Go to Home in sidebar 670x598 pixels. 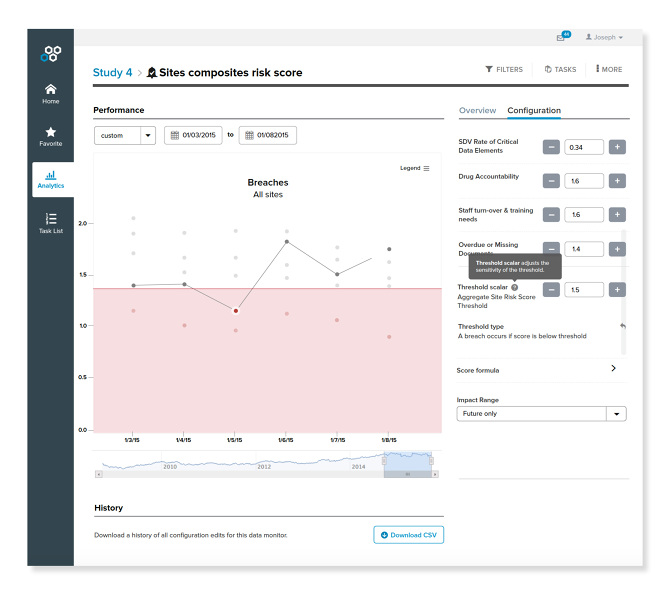click(50, 94)
